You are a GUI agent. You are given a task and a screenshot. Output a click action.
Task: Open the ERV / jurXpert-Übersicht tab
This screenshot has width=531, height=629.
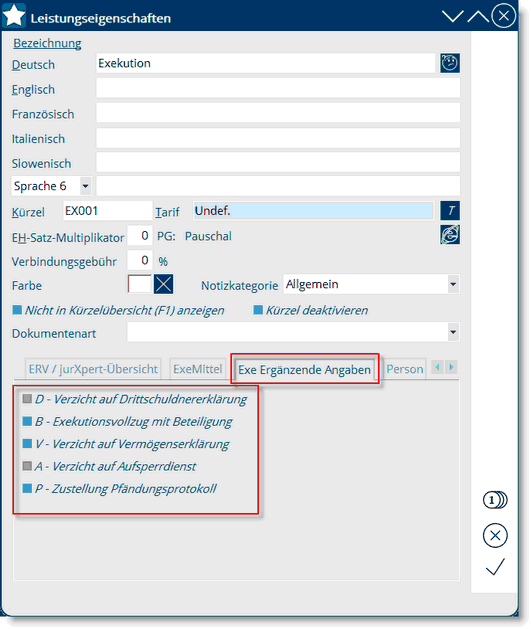click(x=93, y=369)
